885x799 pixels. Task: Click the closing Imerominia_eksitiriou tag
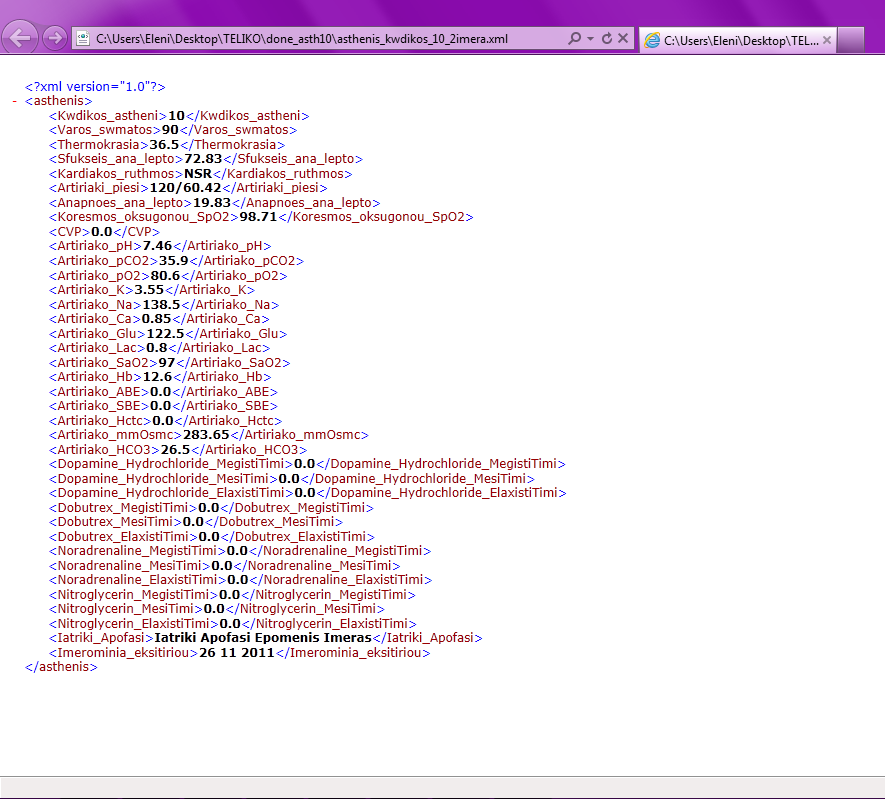353,653
